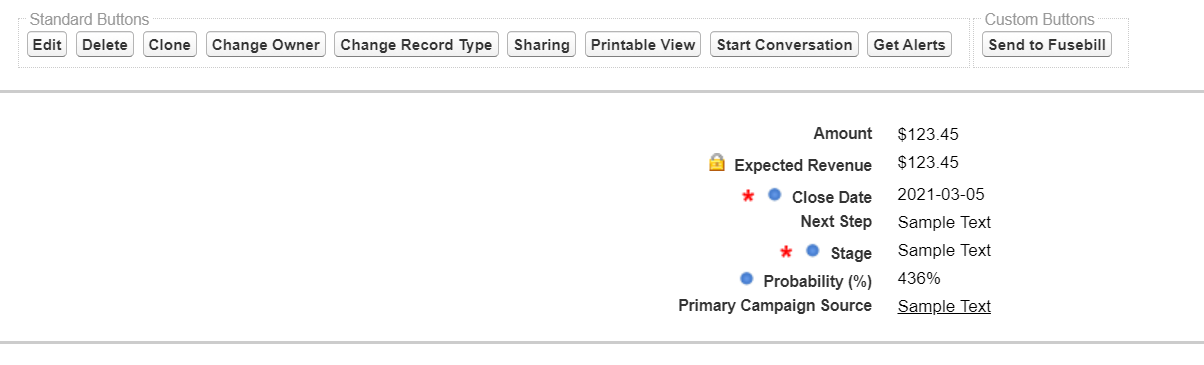This screenshot has width=1204, height=365.
Task: Click the red asterisk beside Close Date
Action: coord(748,197)
